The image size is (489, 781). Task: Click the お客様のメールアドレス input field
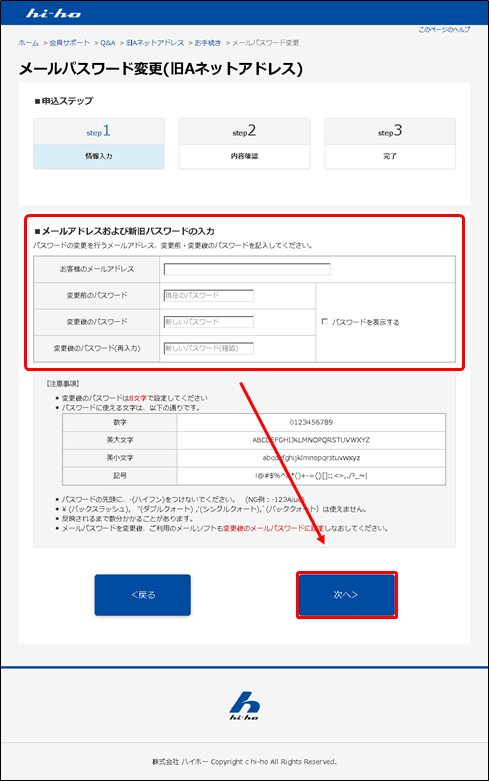[x=247, y=269]
